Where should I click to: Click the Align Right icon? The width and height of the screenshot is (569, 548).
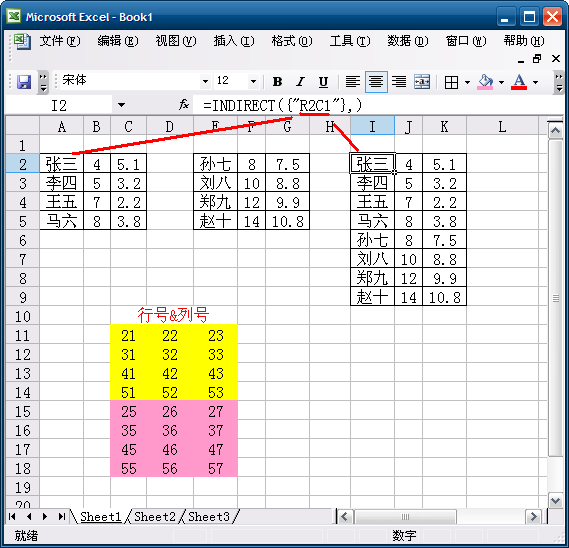399,82
